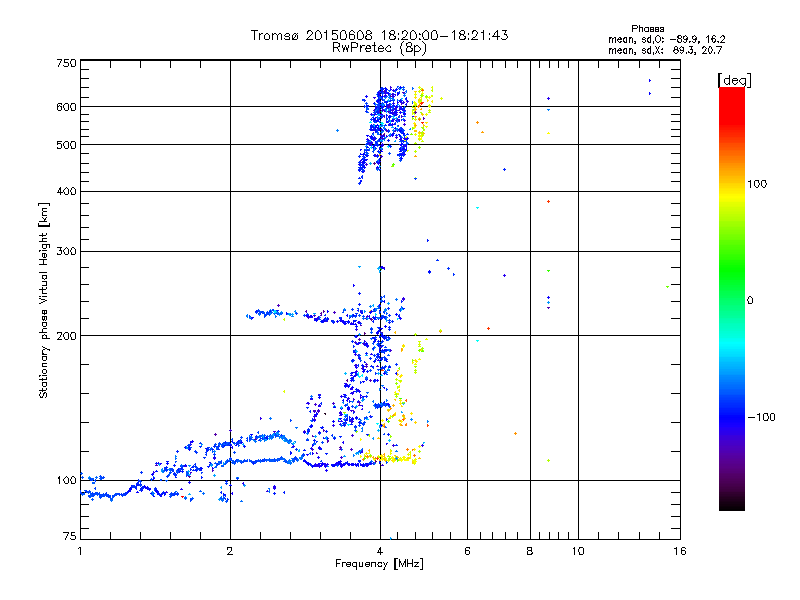
Task: Click y-axis tick label "75"
Action: tap(70, 536)
